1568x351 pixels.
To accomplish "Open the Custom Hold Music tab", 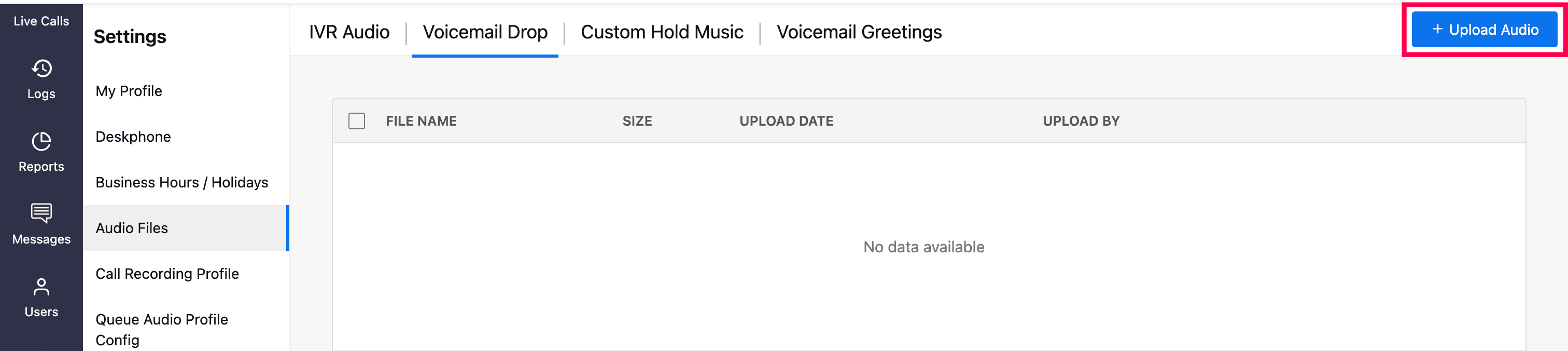I will point(662,32).
